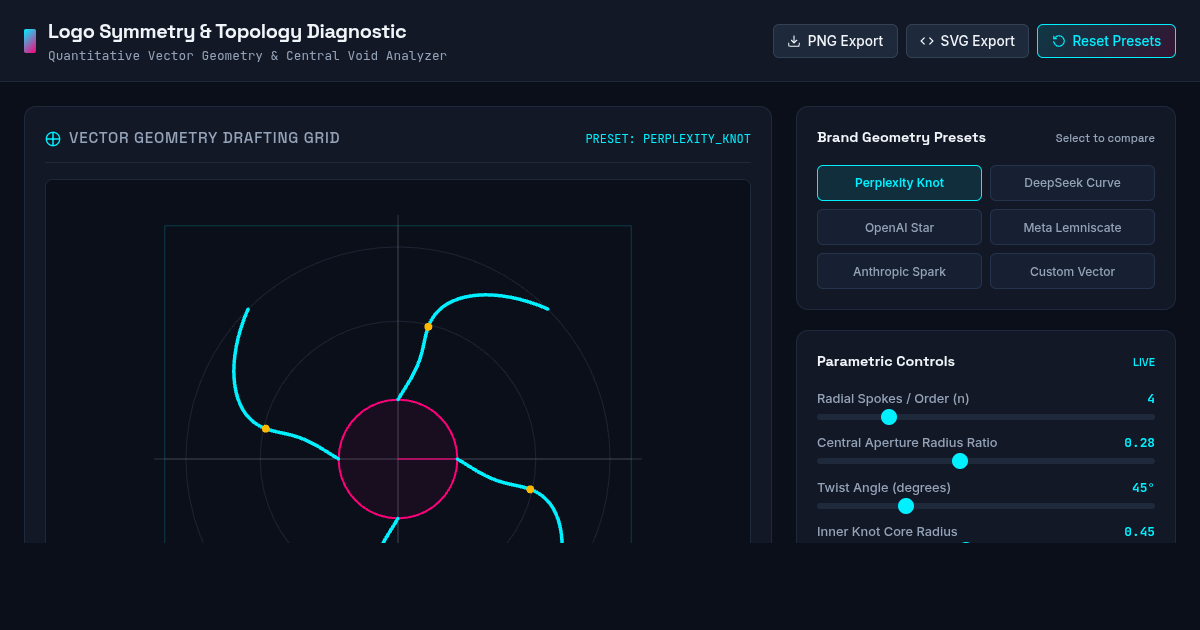Image resolution: width=1200 pixels, height=630 pixels.
Task: Click the twist angle value 45°
Action: [x=1143, y=487]
